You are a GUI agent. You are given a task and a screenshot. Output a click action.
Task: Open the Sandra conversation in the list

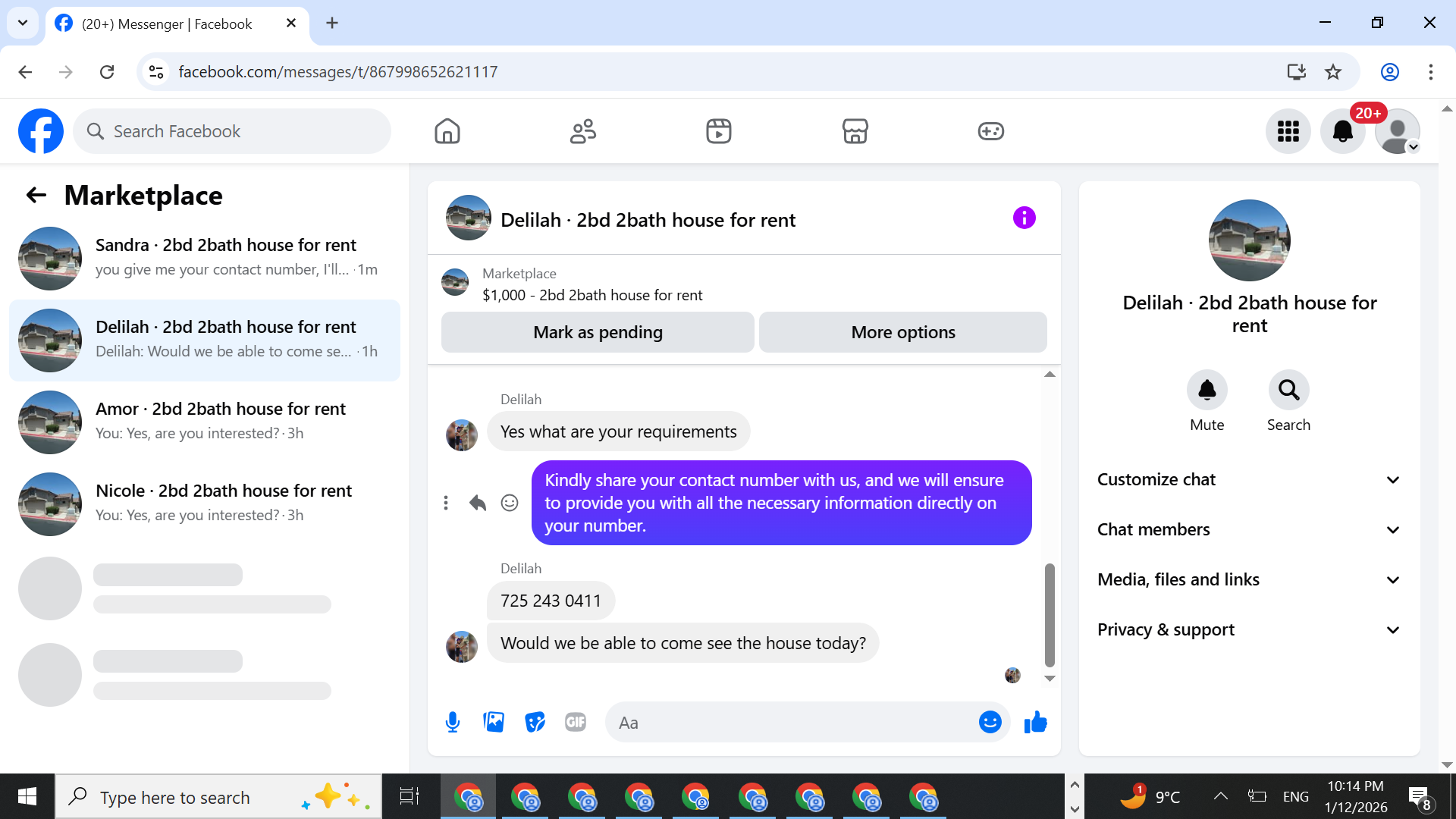coord(205,258)
